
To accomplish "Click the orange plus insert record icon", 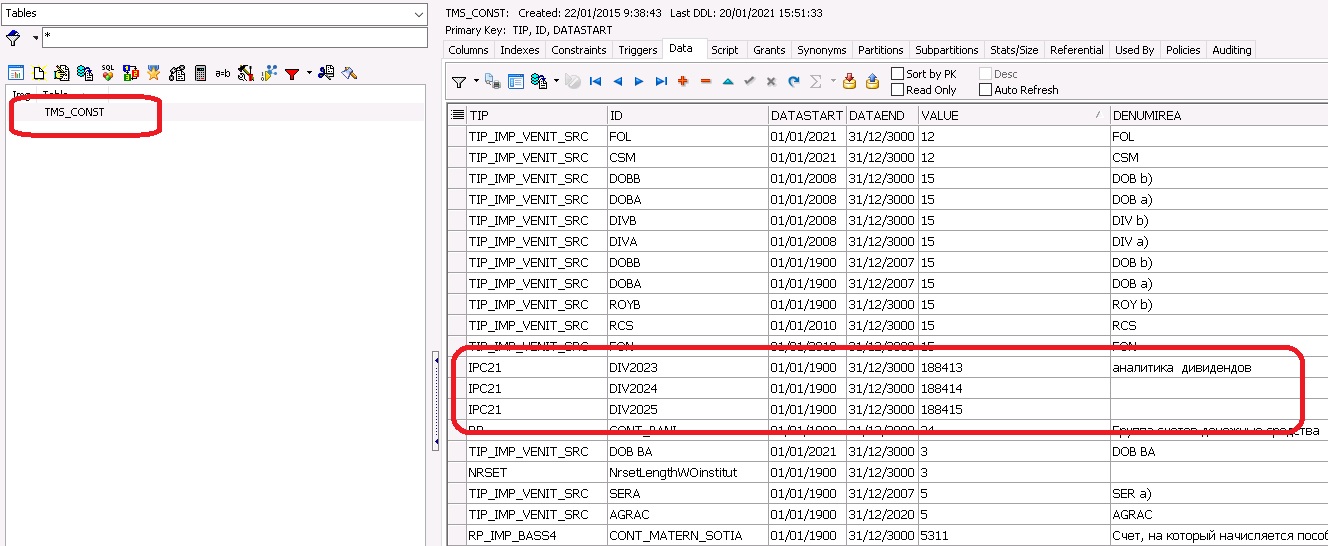I will coord(683,82).
